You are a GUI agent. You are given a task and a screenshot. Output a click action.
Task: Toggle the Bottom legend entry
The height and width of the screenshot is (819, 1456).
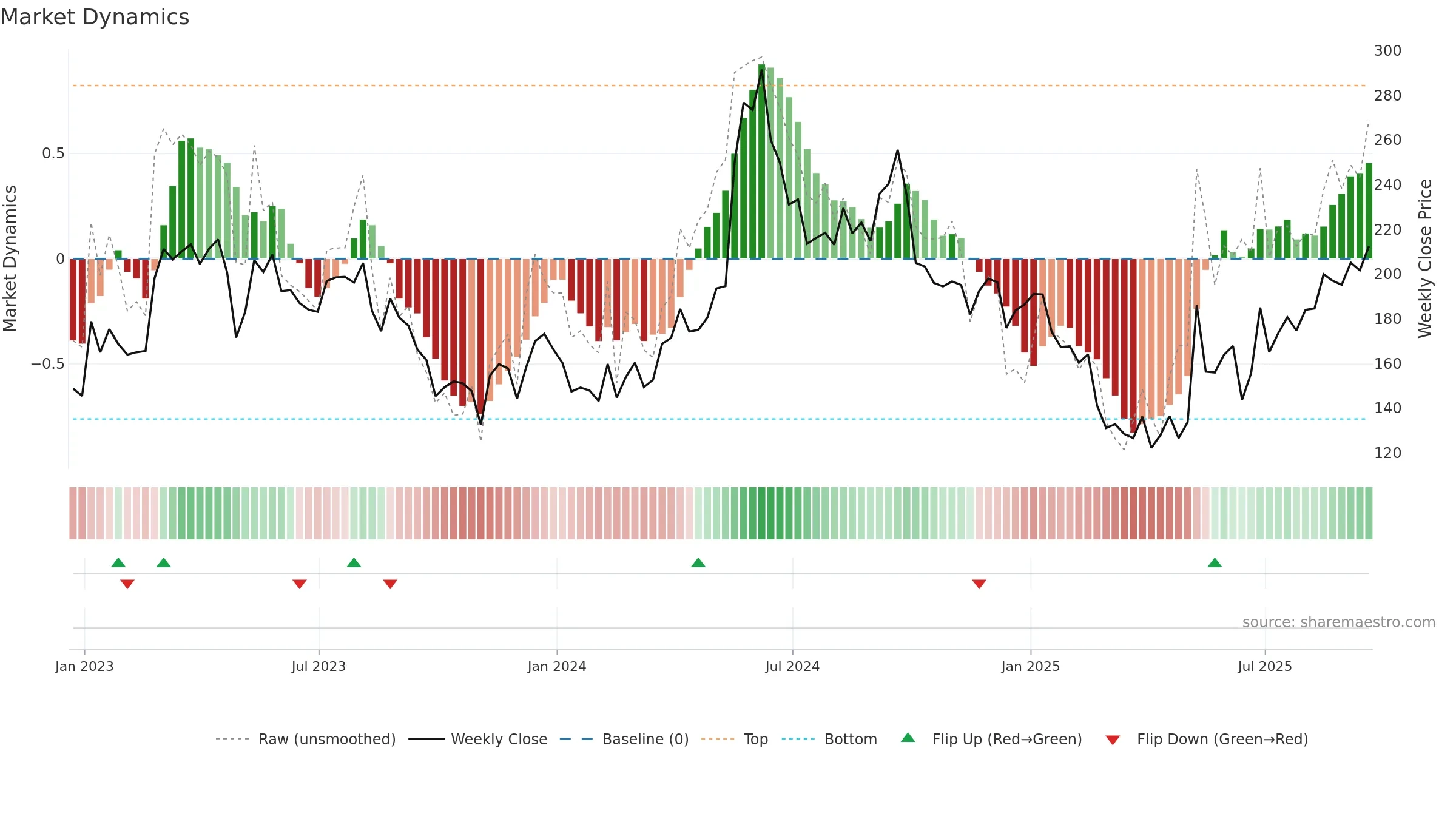(829, 739)
